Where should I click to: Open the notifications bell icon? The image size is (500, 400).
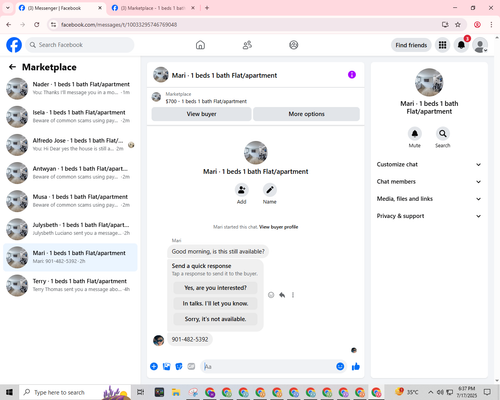point(461,45)
